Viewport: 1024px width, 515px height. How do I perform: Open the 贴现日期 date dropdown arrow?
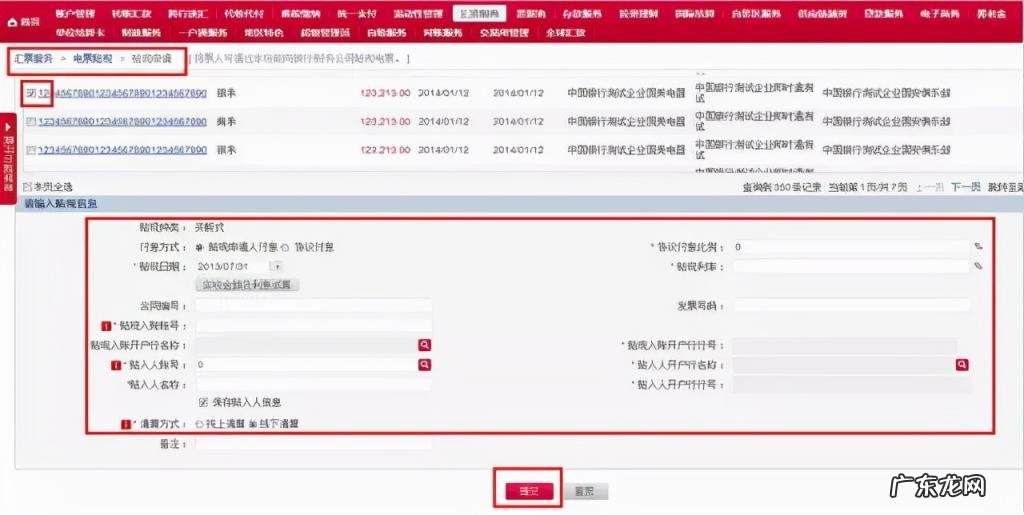point(277,266)
